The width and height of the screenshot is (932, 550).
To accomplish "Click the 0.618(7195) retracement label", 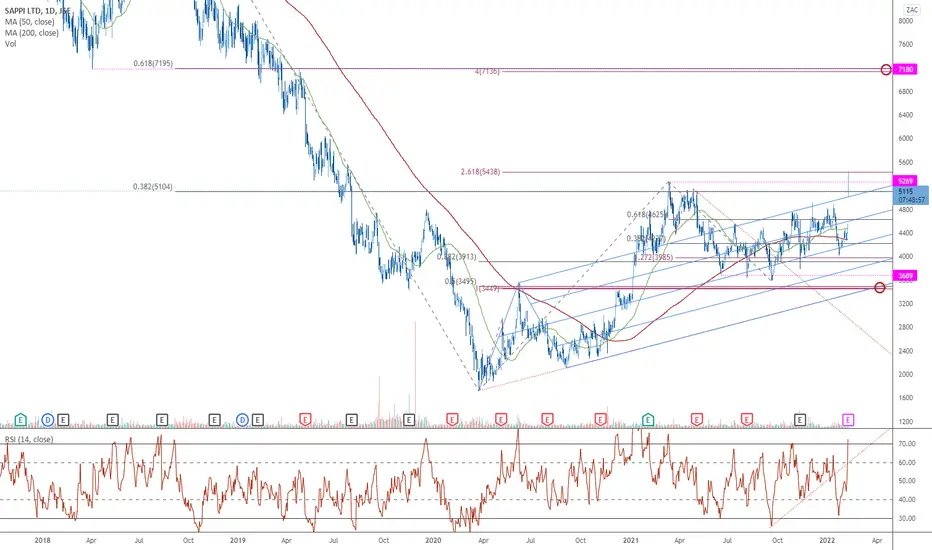I will point(153,63).
